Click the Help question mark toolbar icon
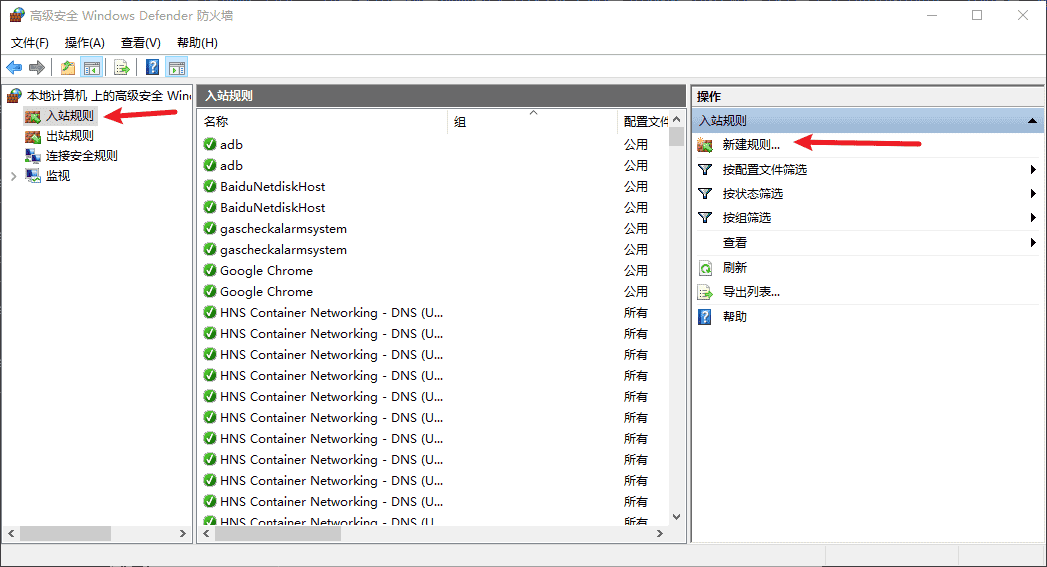 [153, 67]
